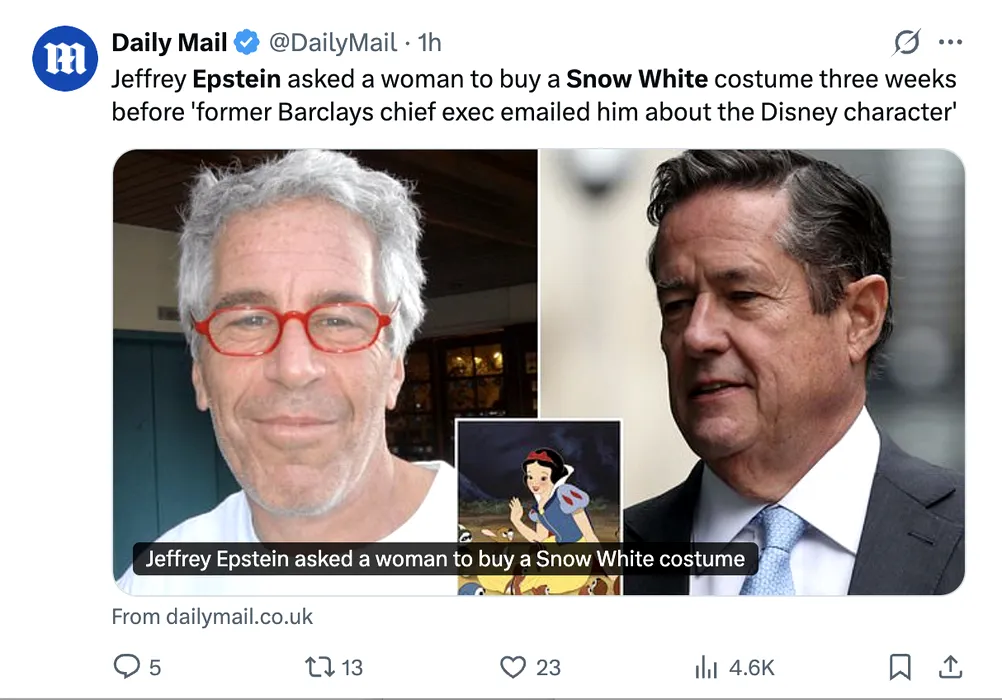Open the @DailyMail handle link
1002x700 pixels.
(x=332, y=43)
